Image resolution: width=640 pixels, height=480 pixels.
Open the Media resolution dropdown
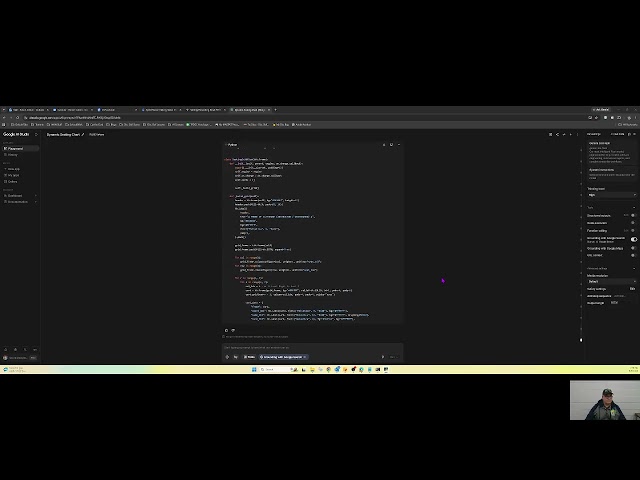611,282
